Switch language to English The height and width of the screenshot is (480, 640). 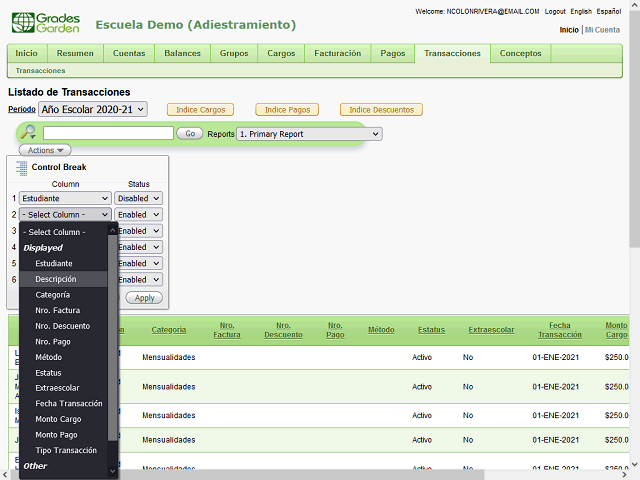click(581, 11)
